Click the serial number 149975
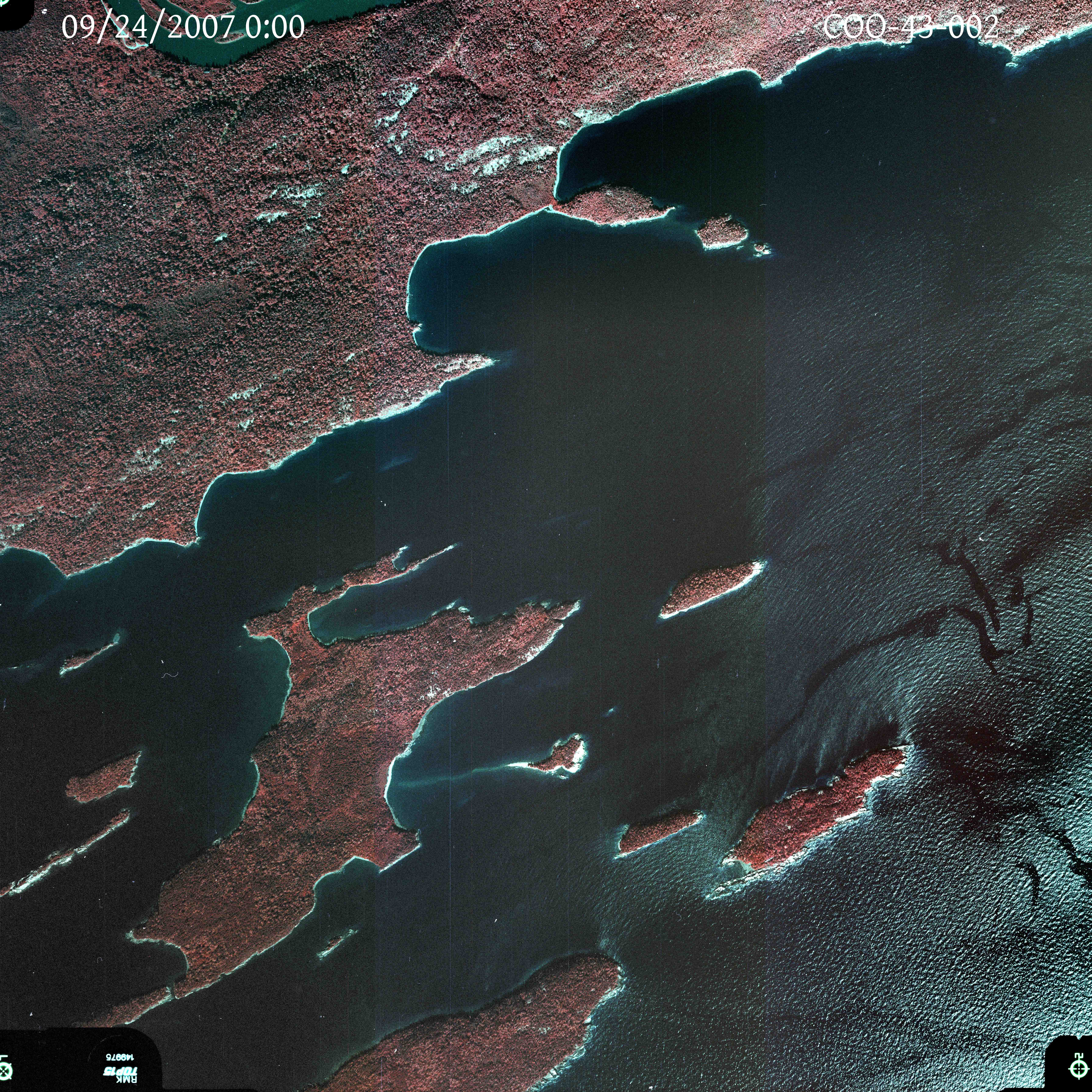This screenshot has height=1092, width=1092. 120,1058
